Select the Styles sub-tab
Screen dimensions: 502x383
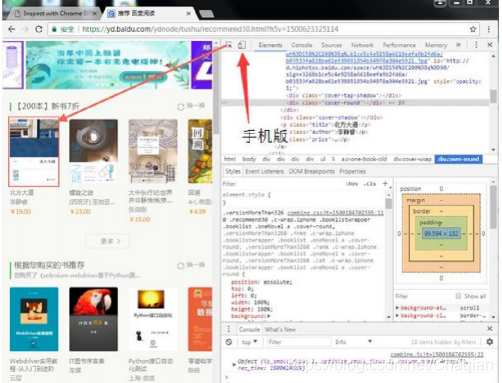232,171
